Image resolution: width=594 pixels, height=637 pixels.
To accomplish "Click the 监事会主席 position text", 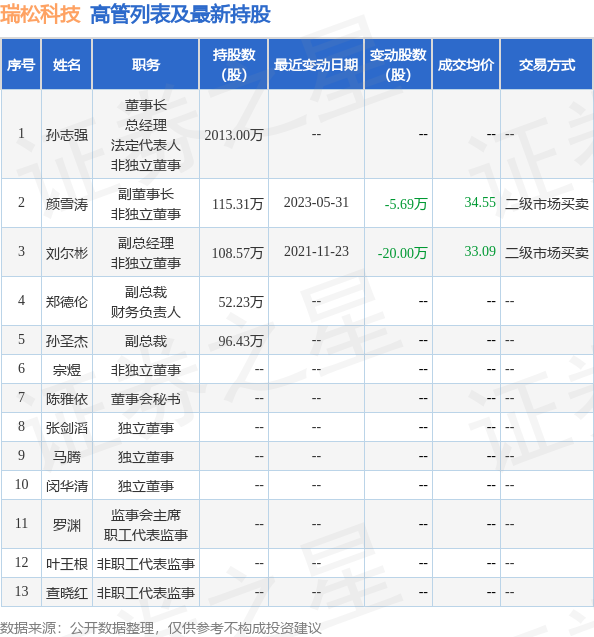I will click(146, 515).
